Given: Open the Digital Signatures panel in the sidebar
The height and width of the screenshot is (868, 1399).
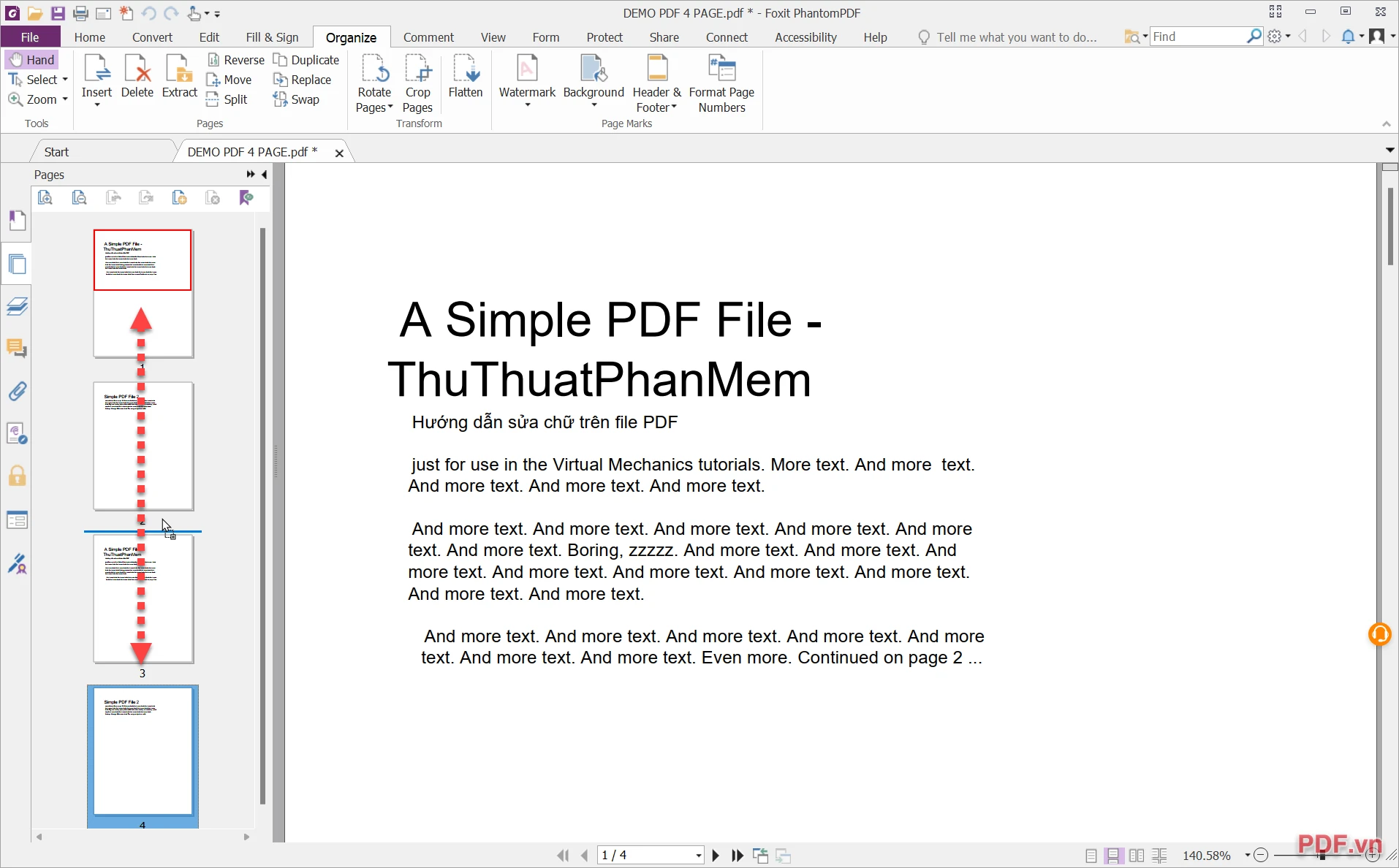Looking at the screenshot, I should 17,563.
